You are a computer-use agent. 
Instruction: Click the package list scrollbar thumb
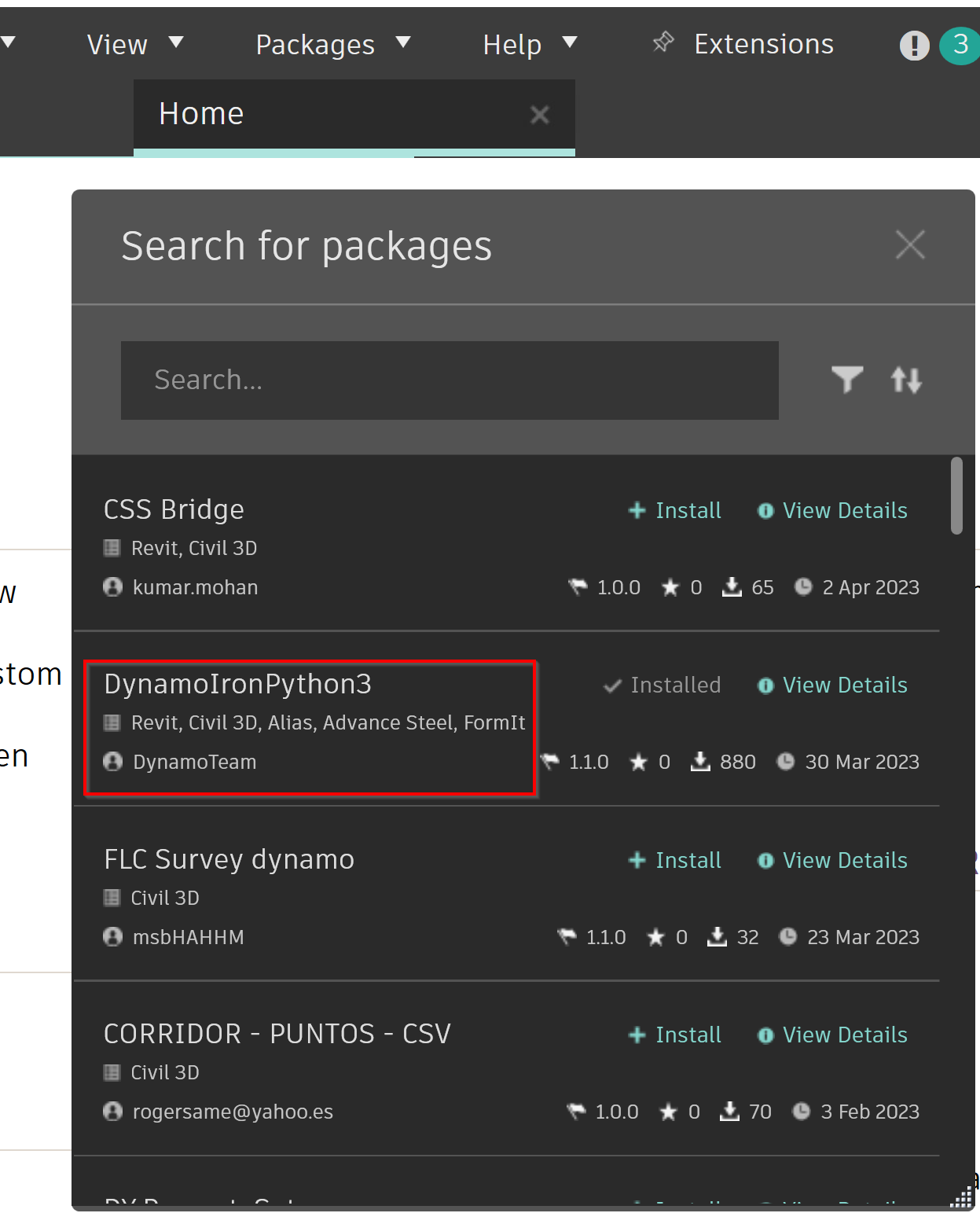pos(956,496)
